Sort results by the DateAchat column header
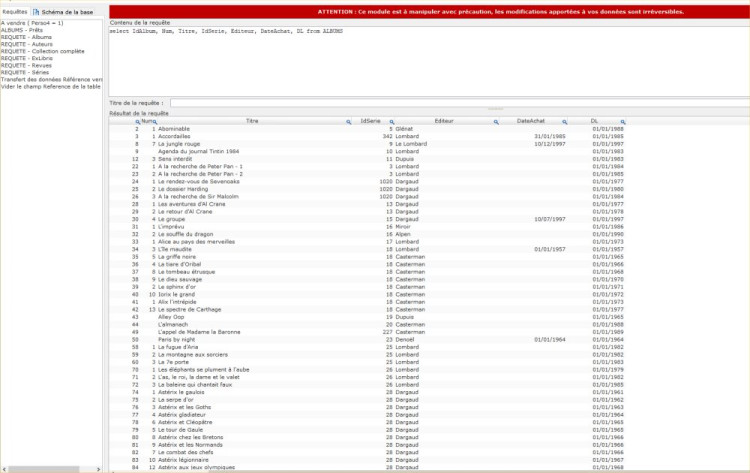Viewport: 750px width, 473px height. click(x=530, y=121)
